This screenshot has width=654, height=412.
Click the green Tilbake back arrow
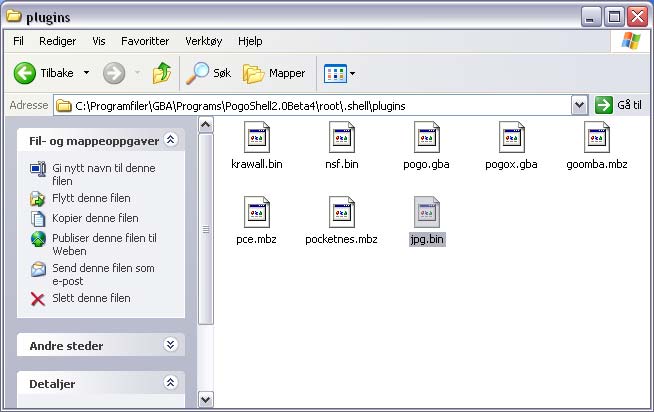coord(25,73)
